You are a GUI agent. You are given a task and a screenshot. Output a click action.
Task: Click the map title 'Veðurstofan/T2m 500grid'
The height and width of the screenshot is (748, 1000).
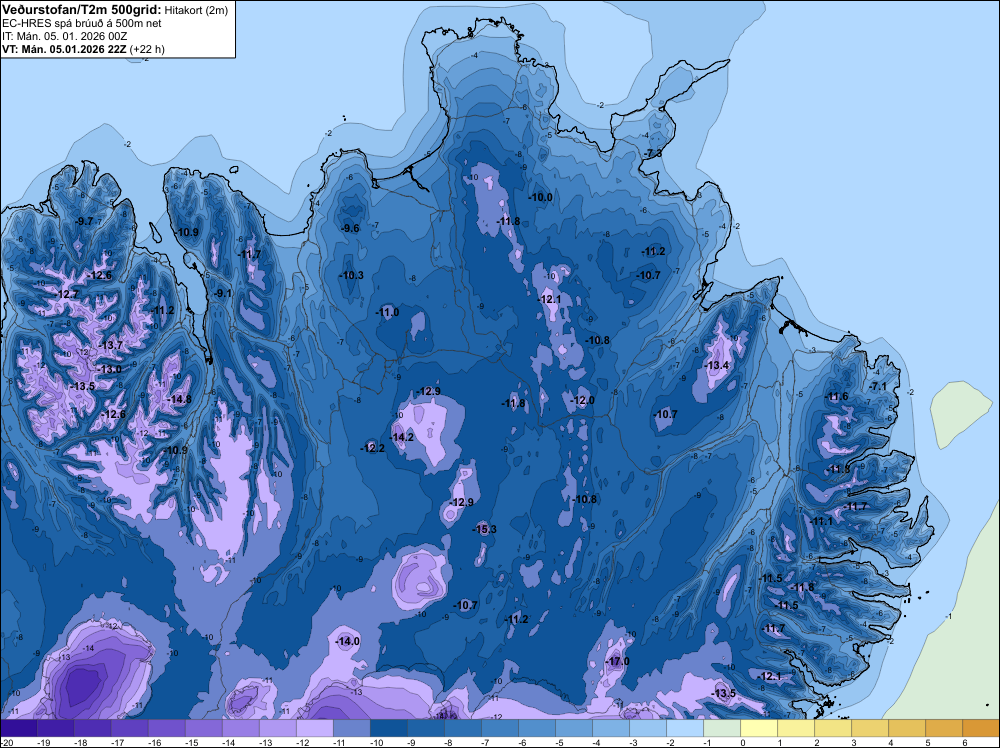coord(80,10)
